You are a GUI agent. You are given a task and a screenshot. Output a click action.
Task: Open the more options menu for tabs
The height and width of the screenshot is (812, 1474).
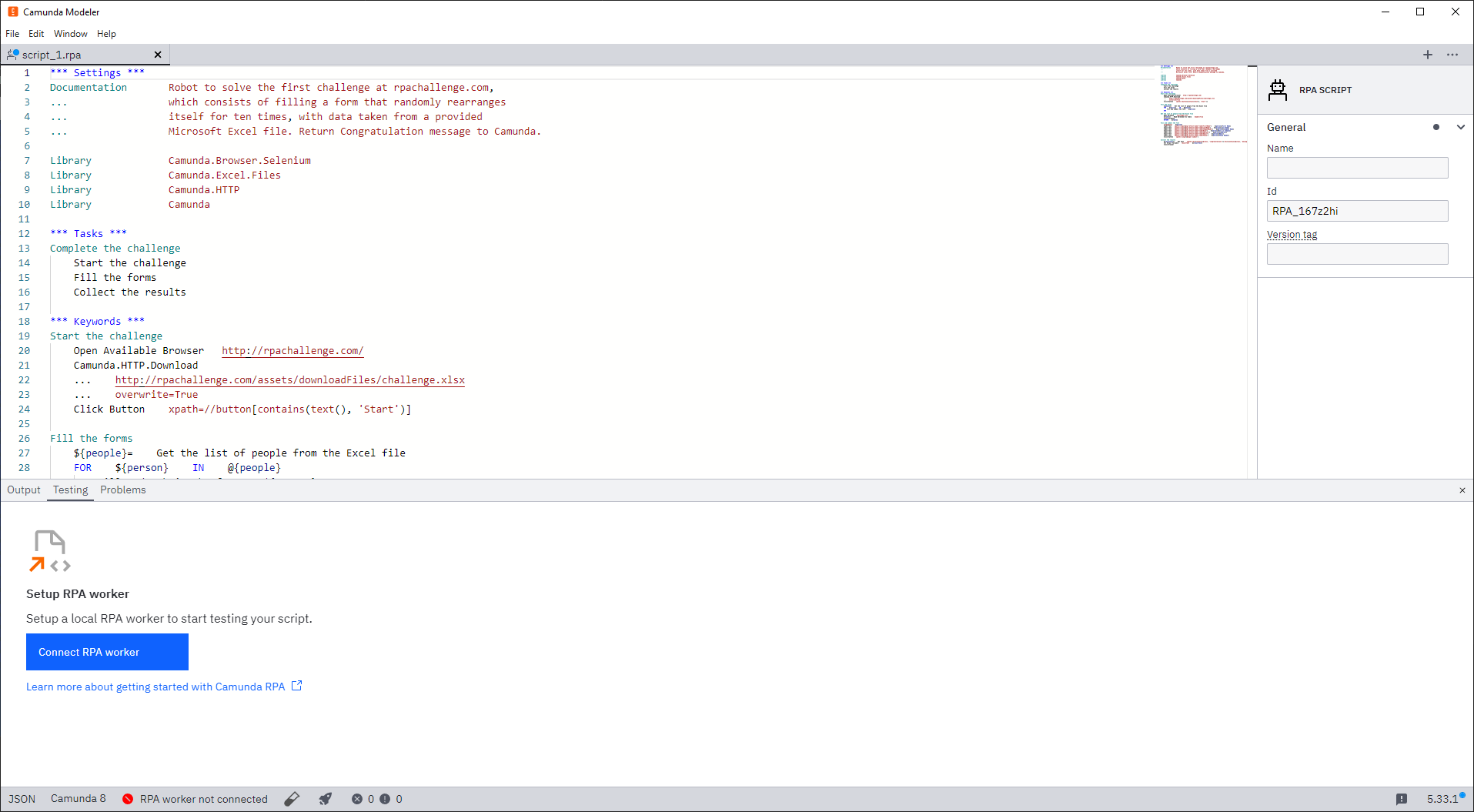point(1454,55)
